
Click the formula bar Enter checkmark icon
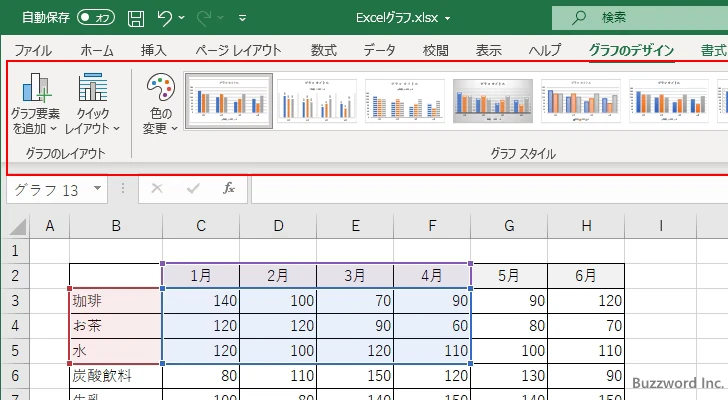point(193,188)
